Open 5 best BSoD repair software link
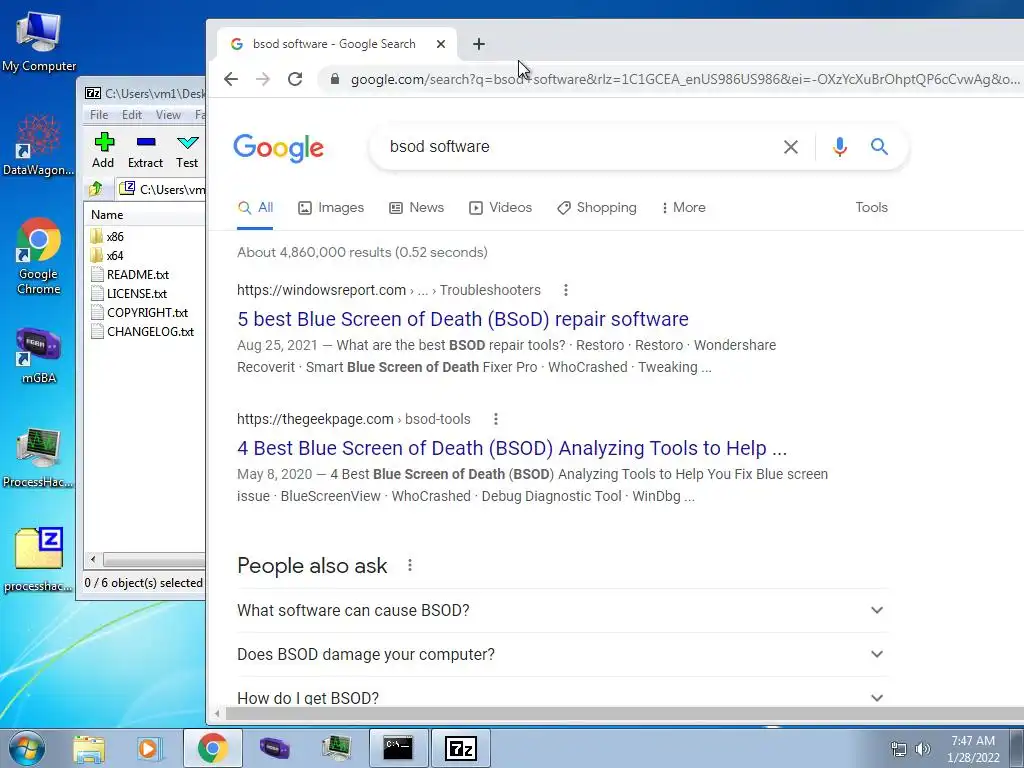The height and width of the screenshot is (768, 1024). [463, 319]
